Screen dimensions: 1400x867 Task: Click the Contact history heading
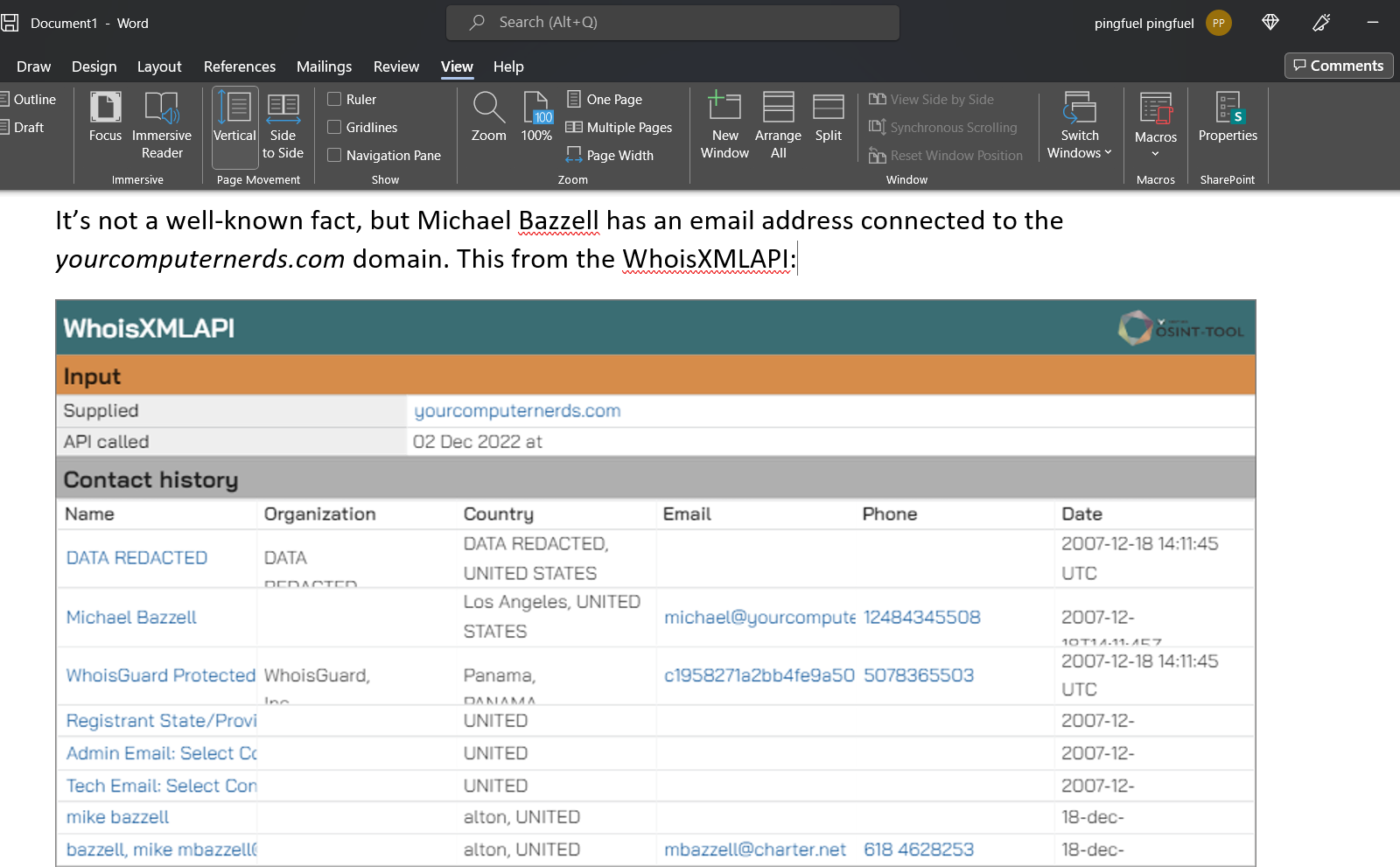(150, 480)
